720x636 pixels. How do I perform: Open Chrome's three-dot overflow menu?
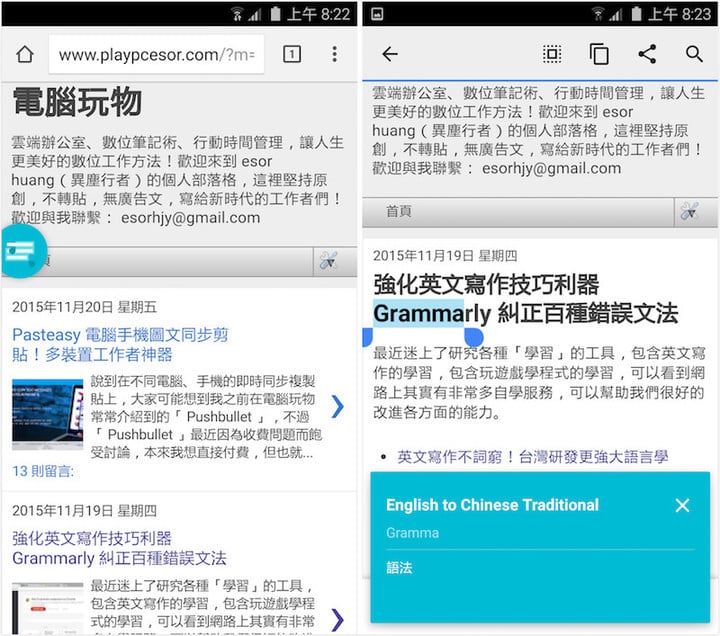[334, 54]
